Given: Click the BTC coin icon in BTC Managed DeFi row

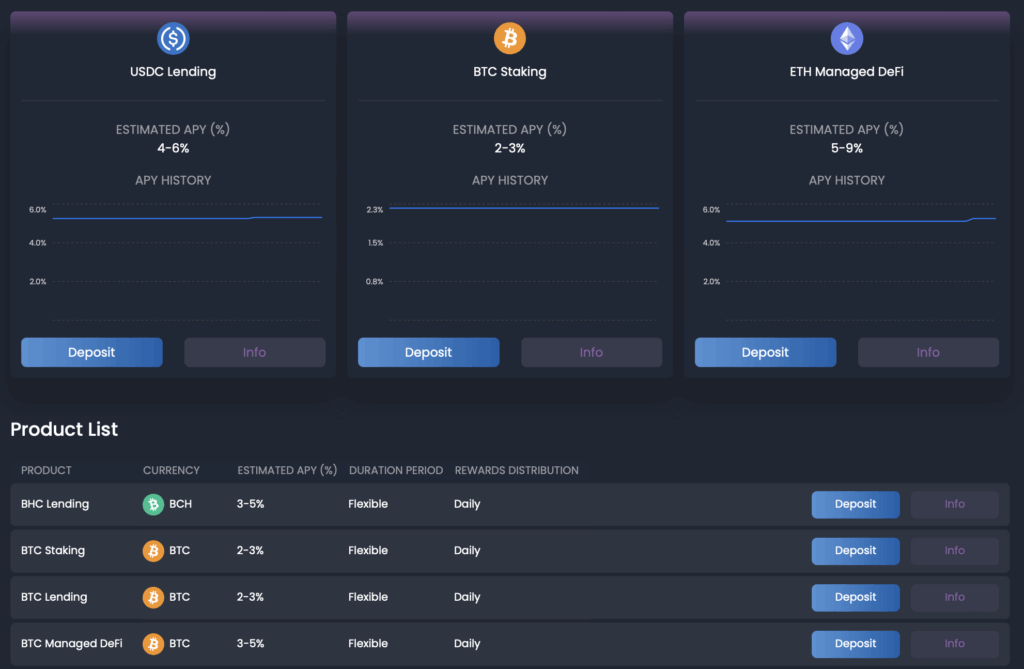Looking at the screenshot, I should (x=153, y=644).
